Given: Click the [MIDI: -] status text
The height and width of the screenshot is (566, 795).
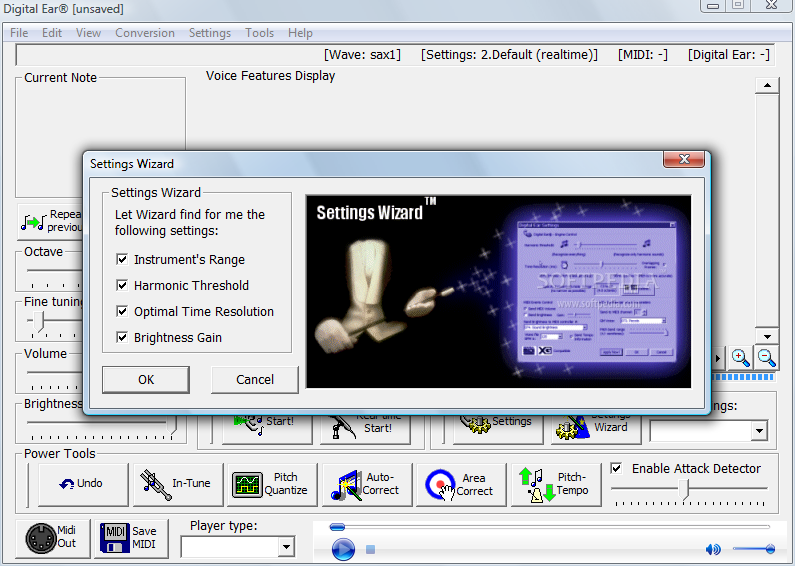Looking at the screenshot, I should click(x=642, y=55).
